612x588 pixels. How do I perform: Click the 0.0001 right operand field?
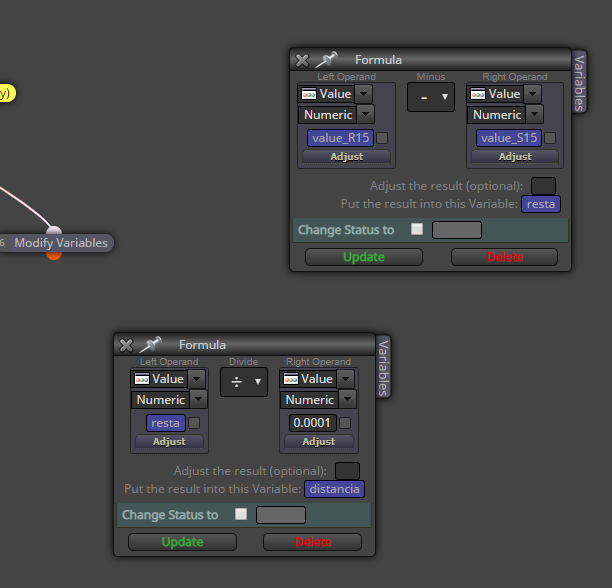pos(312,423)
